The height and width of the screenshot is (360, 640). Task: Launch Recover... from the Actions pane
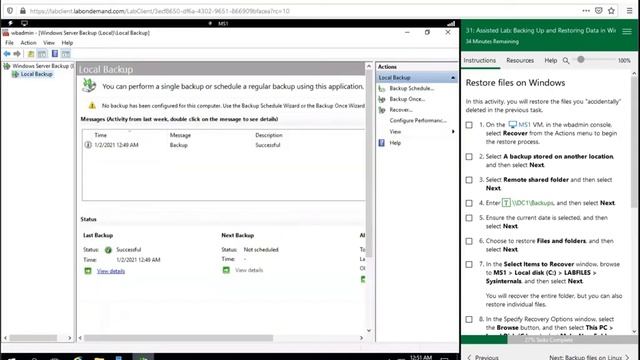click(401, 110)
